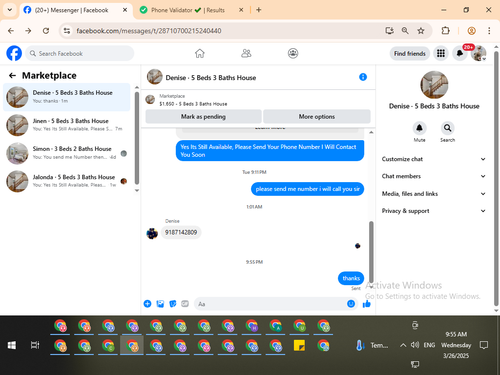The width and height of the screenshot is (500, 375).
Task: Send a thumbs-up like
Action: point(367,304)
